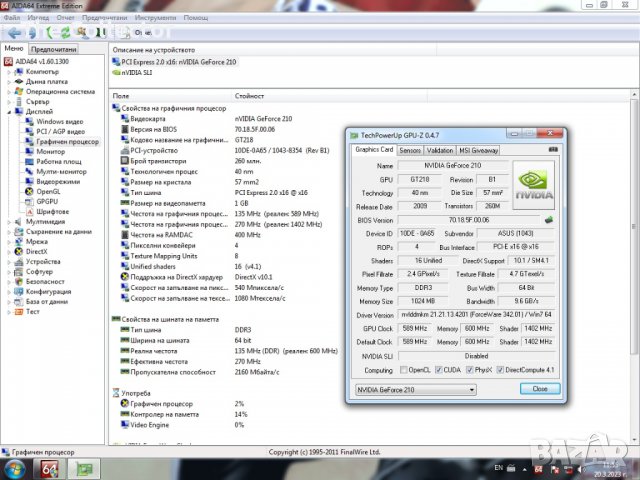Switch to the MSI Giveaway tab
640x480 pixels.
[478, 150]
